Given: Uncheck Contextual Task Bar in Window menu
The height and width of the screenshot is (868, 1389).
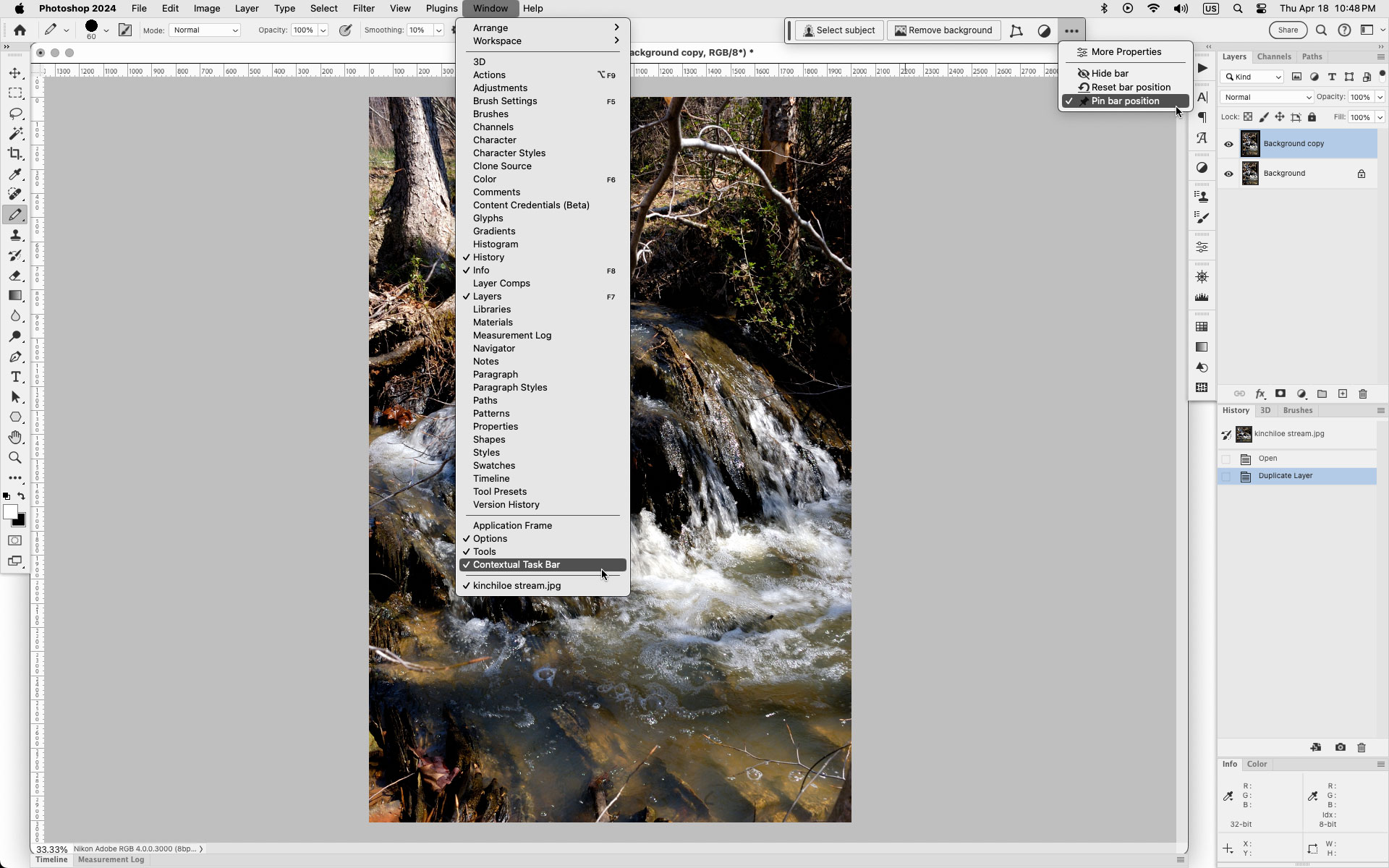Looking at the screenshot, I should click(x=515, y=564).
